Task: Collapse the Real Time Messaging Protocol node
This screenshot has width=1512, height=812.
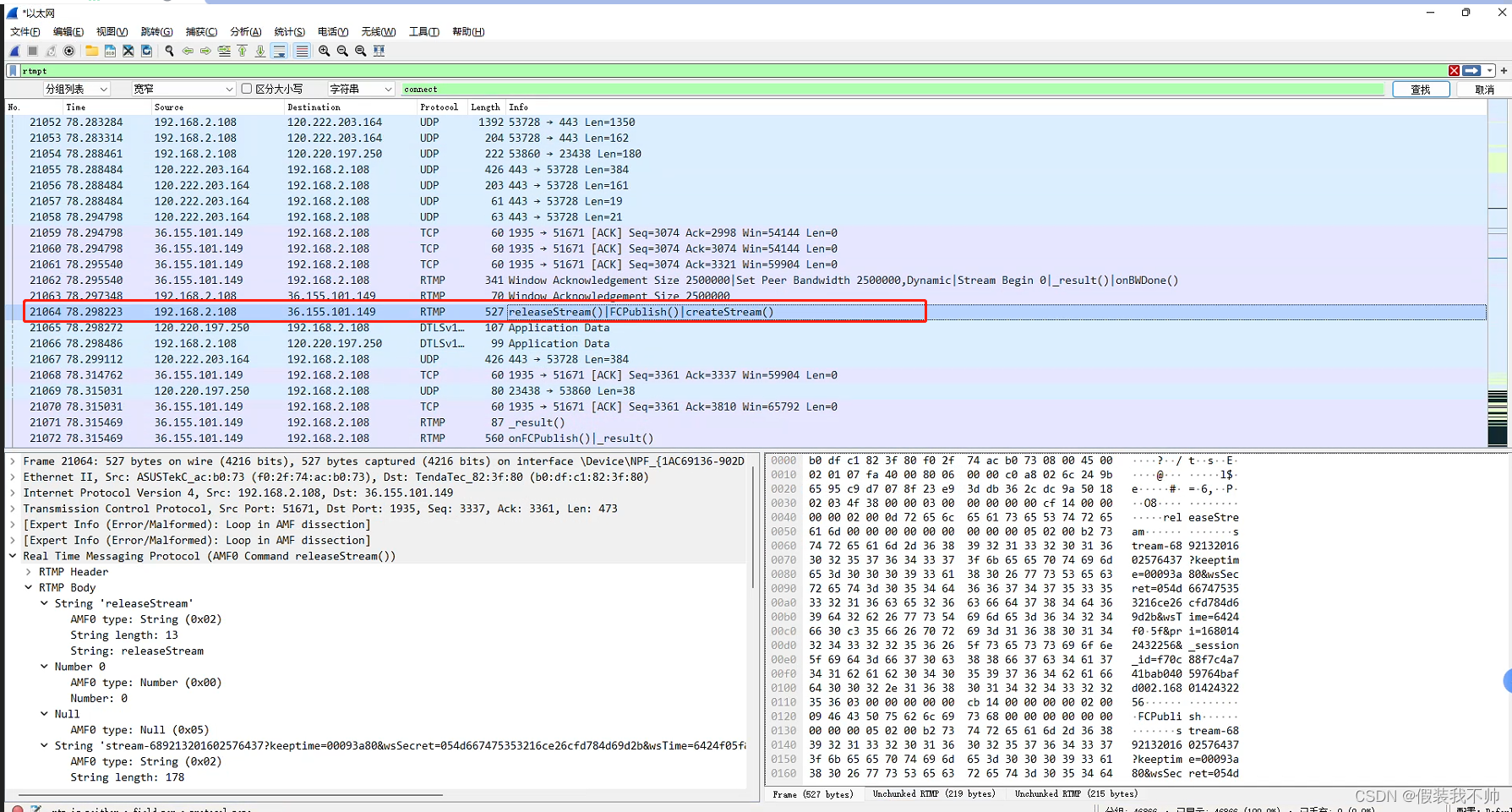Action: point(13,556)
